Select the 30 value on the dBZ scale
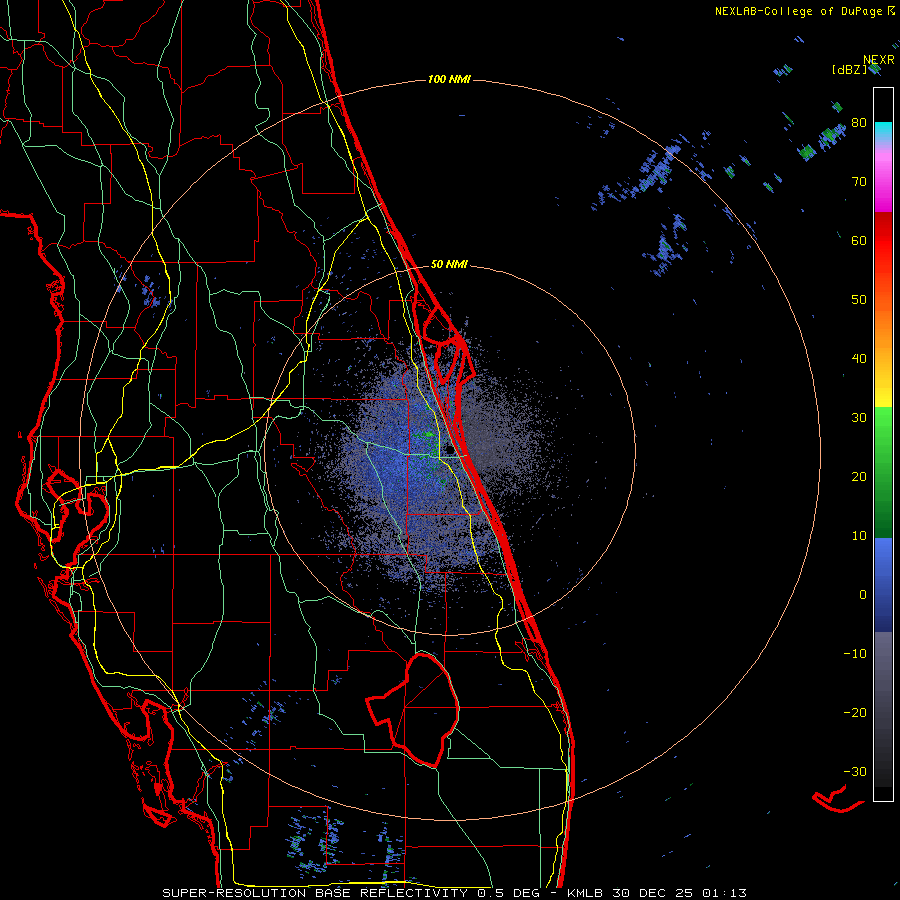 pos(859,418)
